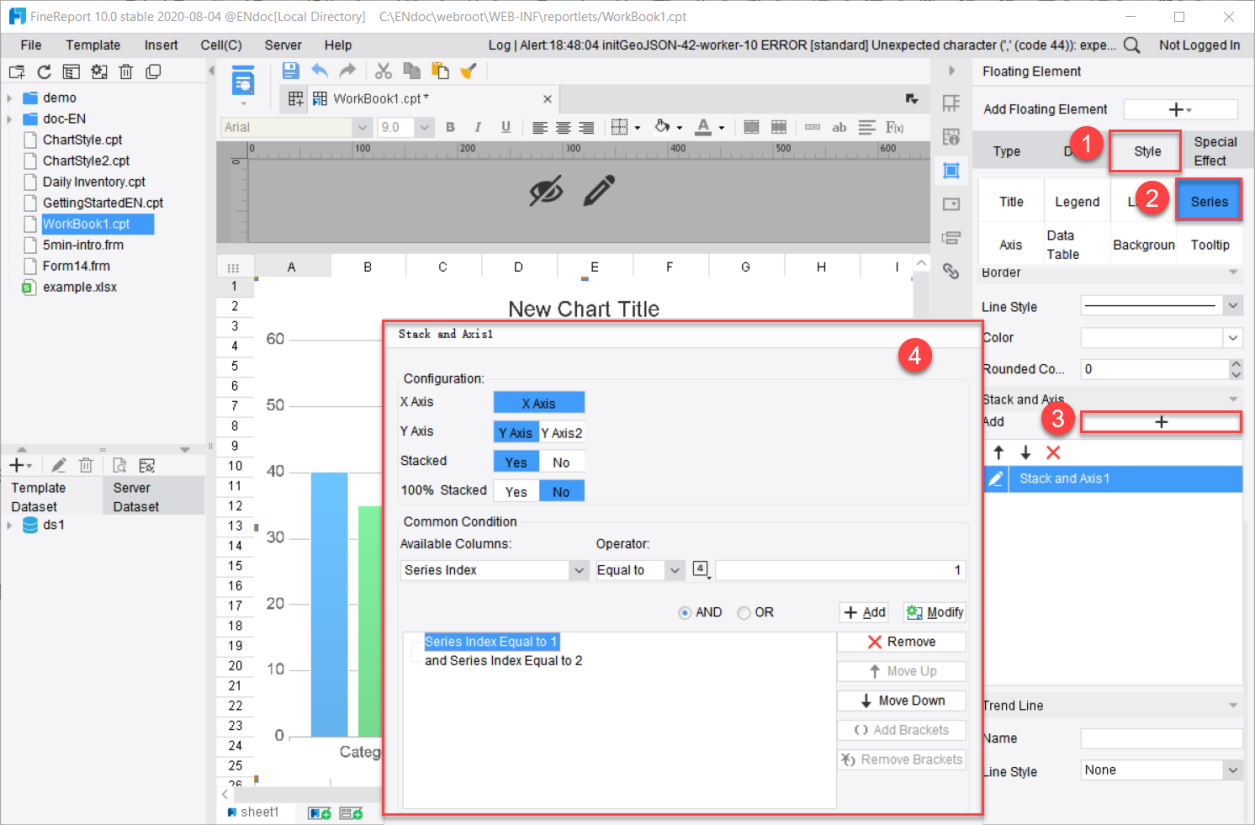The width and height of the screenshot is (1255, 825).
Task: Open the border Color picker dropdown
Action: point(1232,338)
